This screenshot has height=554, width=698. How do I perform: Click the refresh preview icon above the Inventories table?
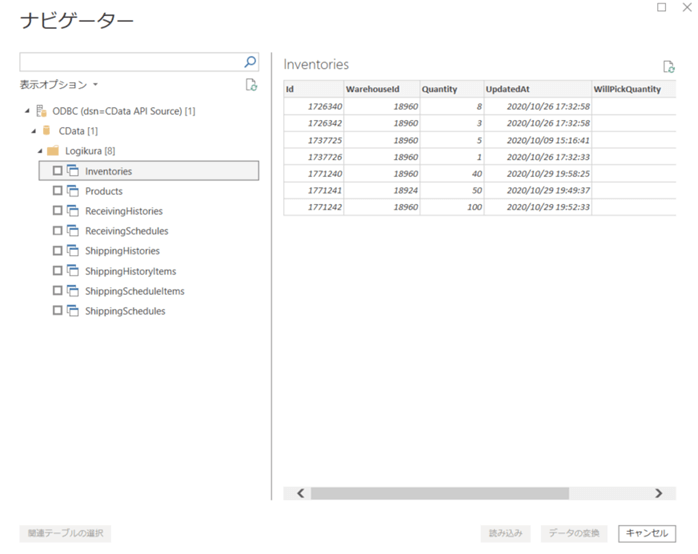click(x=669, y=67)
